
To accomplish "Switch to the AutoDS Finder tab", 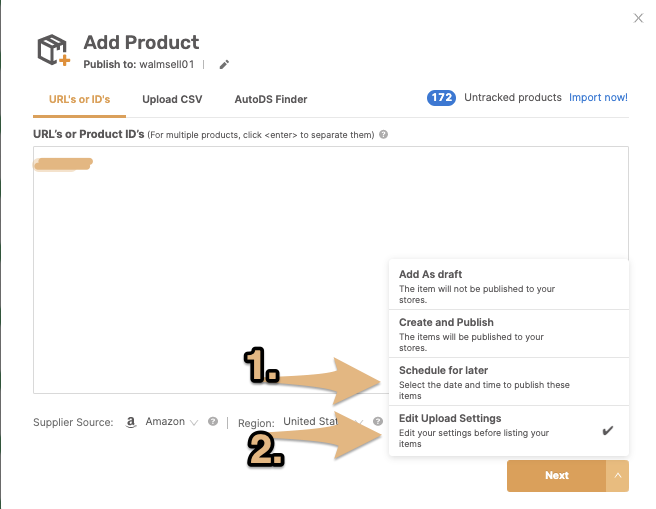I will pos(271,100).
